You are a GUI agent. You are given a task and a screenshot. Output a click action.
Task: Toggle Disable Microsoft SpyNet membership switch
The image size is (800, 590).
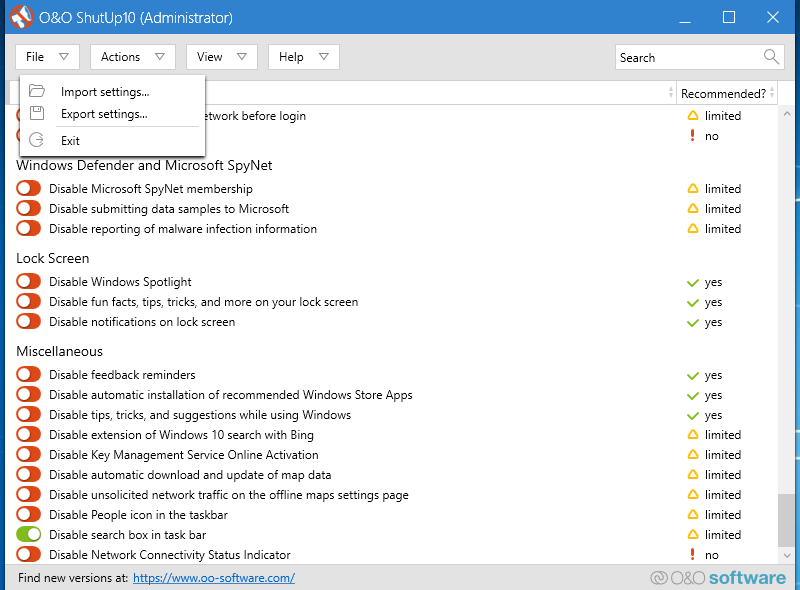[x=29, y=188]
